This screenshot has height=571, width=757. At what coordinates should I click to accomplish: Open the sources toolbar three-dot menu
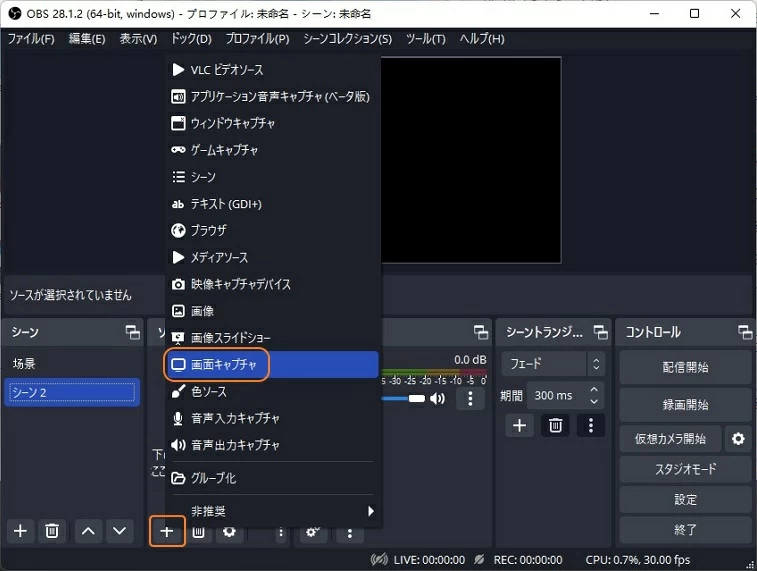pos(281,533)
